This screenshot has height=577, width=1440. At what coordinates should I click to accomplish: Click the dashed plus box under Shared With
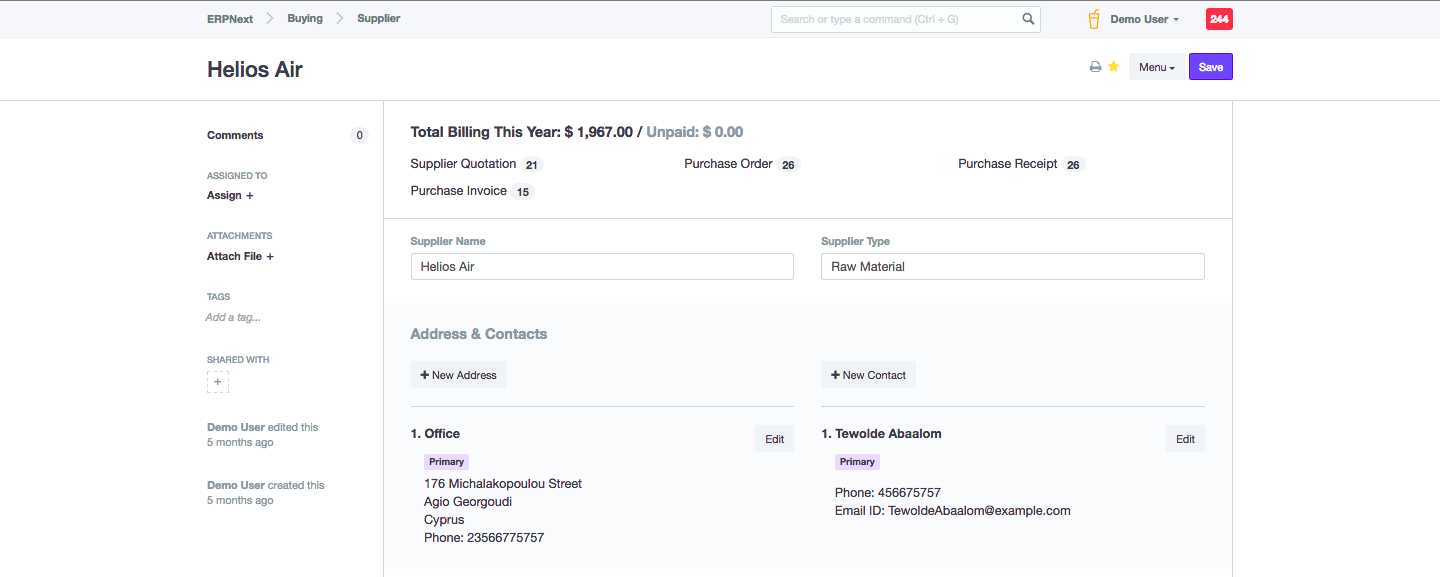(x=218, y=382)
